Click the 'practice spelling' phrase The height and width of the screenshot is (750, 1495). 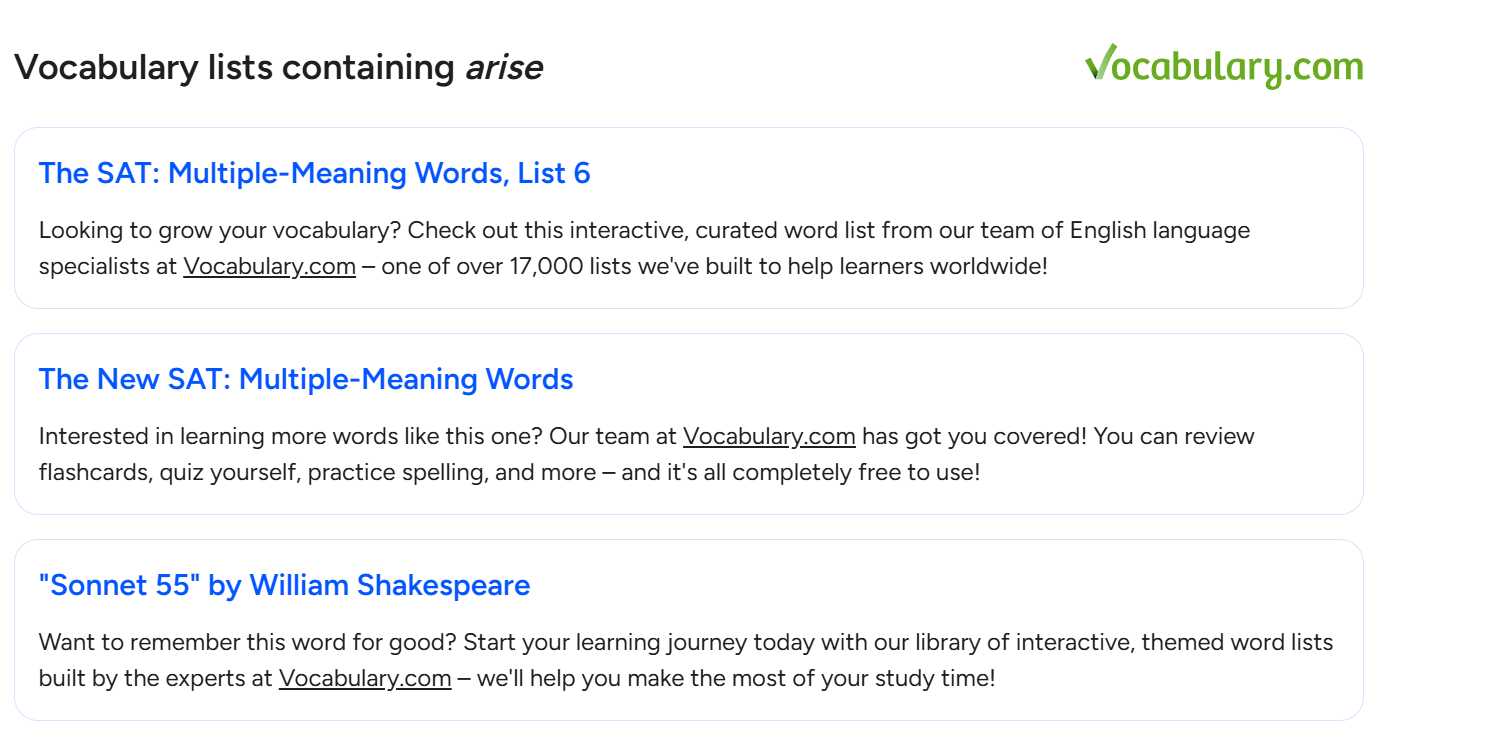(398, 473)
